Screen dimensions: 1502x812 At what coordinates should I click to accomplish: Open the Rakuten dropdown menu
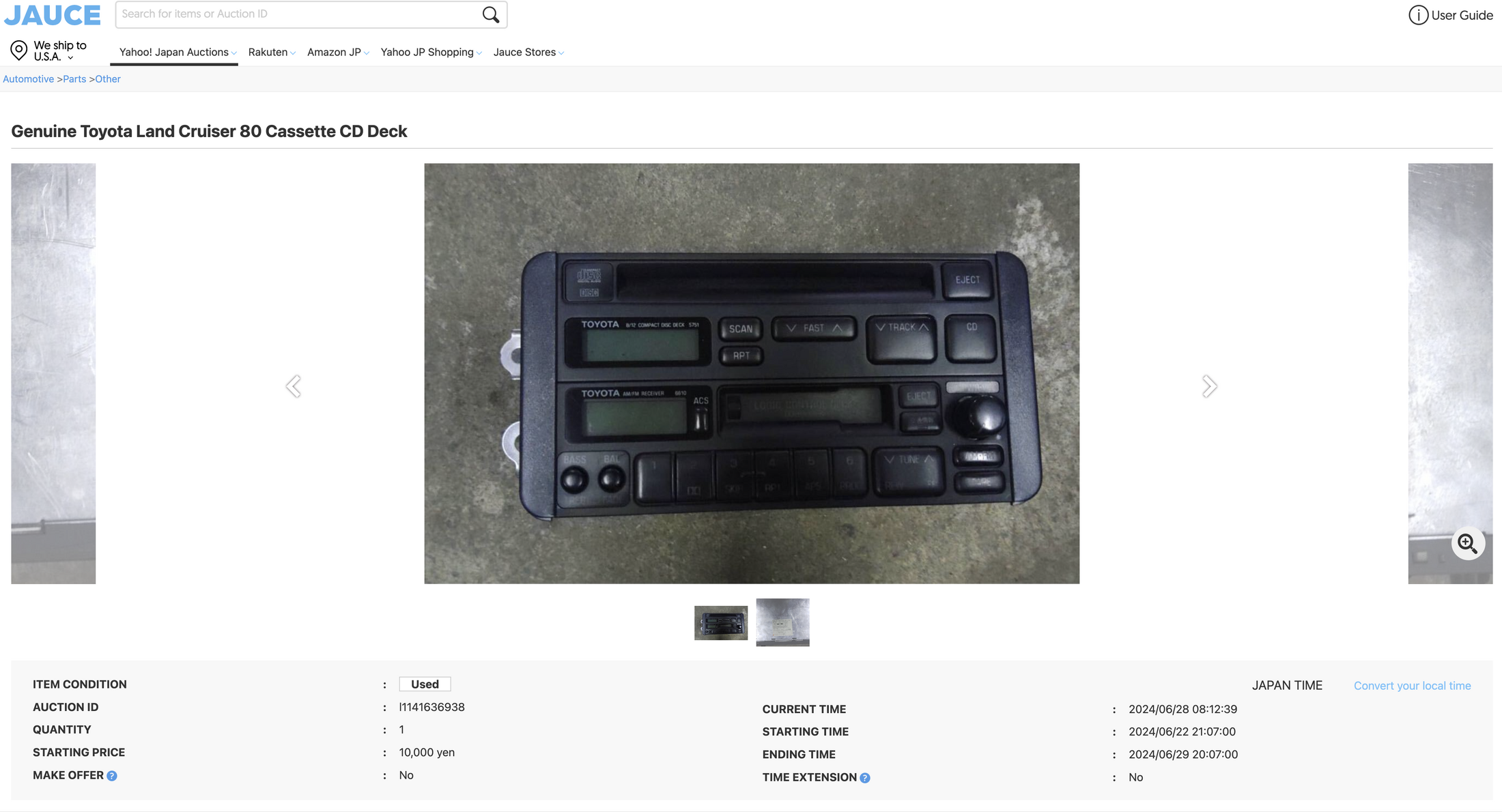pos(272,53)
